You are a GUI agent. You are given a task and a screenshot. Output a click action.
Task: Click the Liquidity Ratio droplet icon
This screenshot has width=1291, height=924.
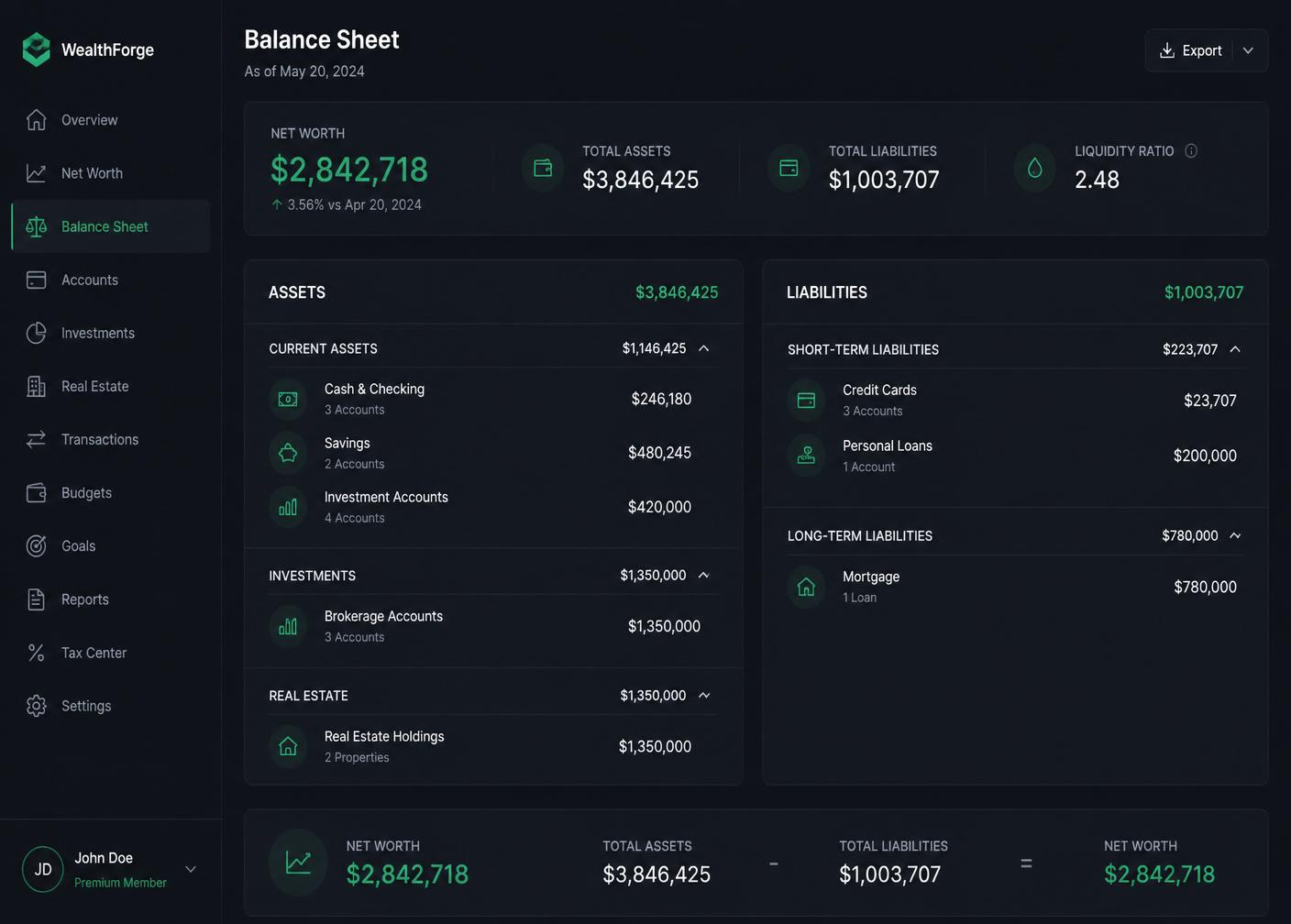1034,168
